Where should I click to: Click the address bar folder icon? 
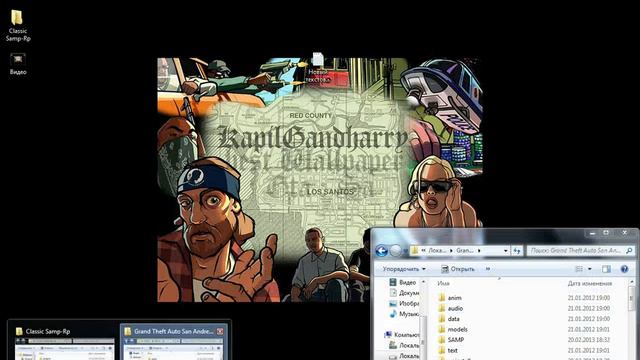[415, 250]
